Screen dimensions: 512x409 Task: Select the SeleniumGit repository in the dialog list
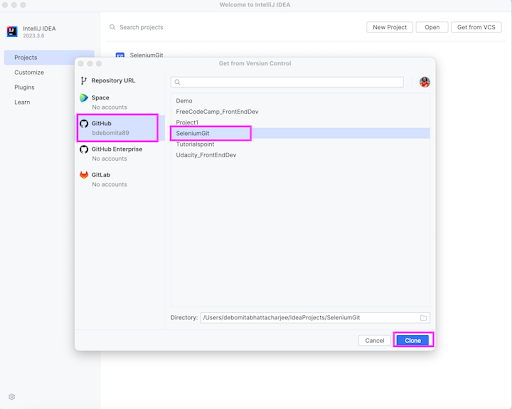click(x=300, y=133)
